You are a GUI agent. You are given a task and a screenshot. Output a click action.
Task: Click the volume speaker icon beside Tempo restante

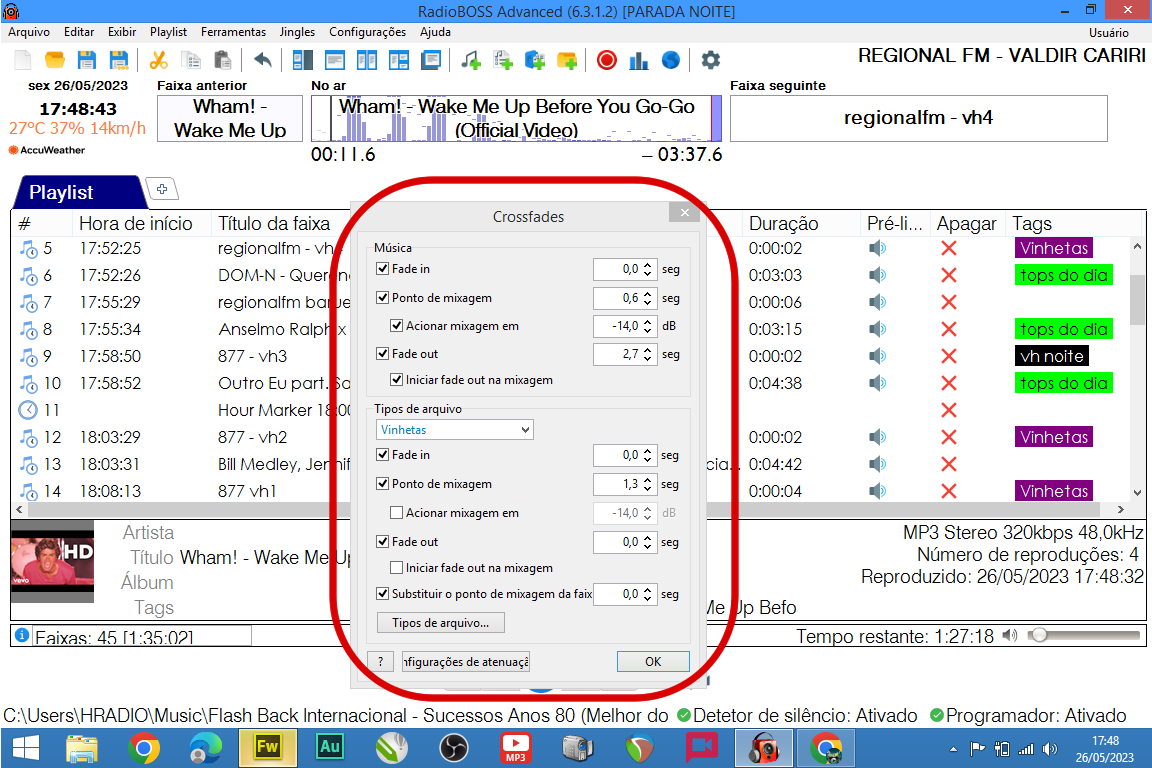coord(1010,635)
